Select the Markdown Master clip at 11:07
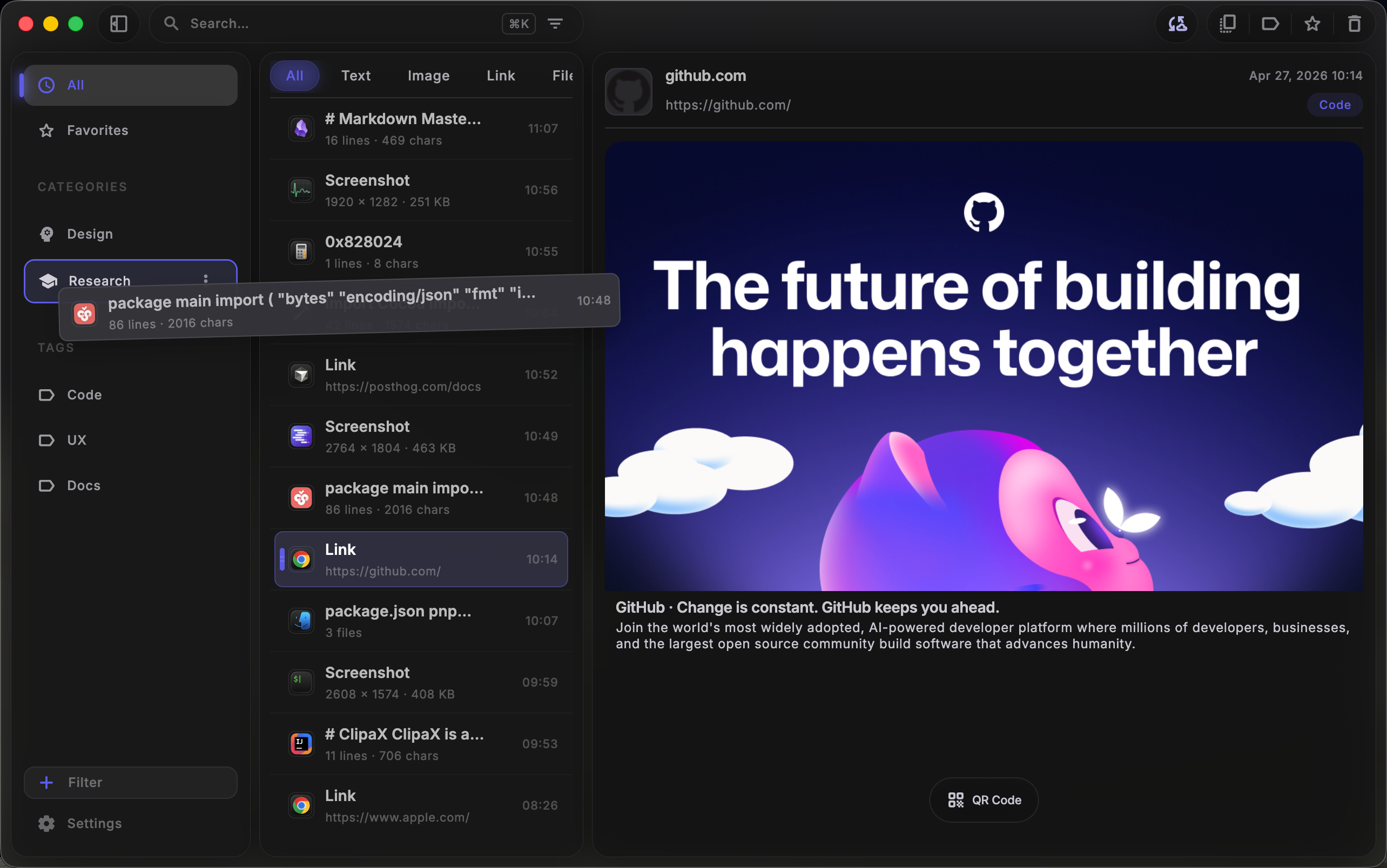This screenshot has height=868, width=1387. coord(422,128)
